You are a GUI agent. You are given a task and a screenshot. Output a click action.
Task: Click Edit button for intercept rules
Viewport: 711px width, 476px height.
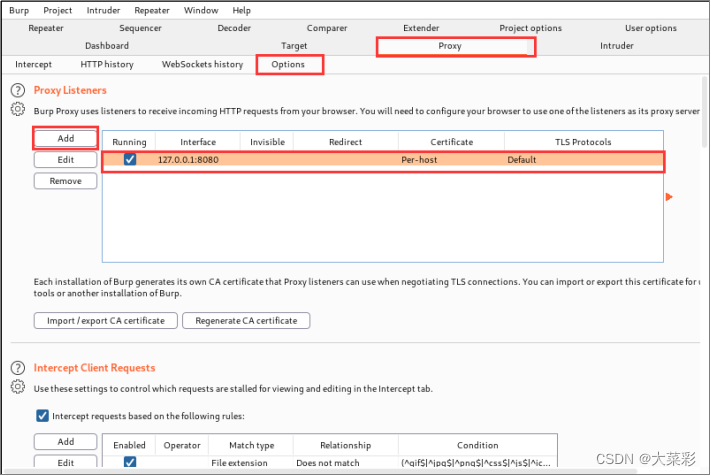[66, 462]
